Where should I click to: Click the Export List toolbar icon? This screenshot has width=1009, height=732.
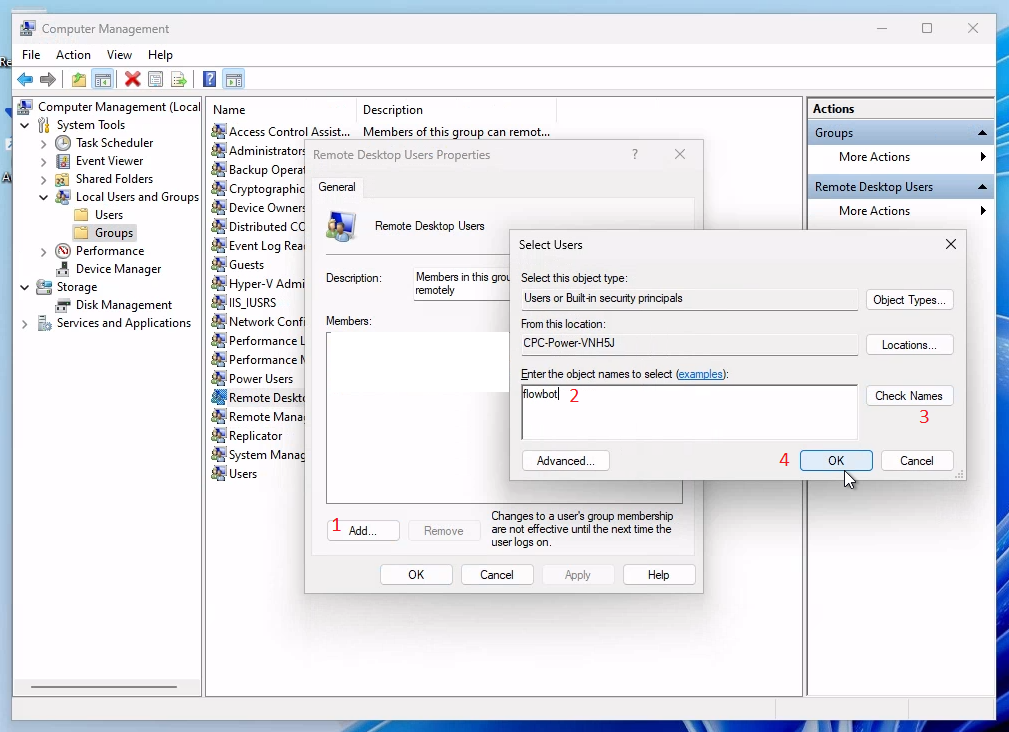pyautogui.click(x=180, y=80)
